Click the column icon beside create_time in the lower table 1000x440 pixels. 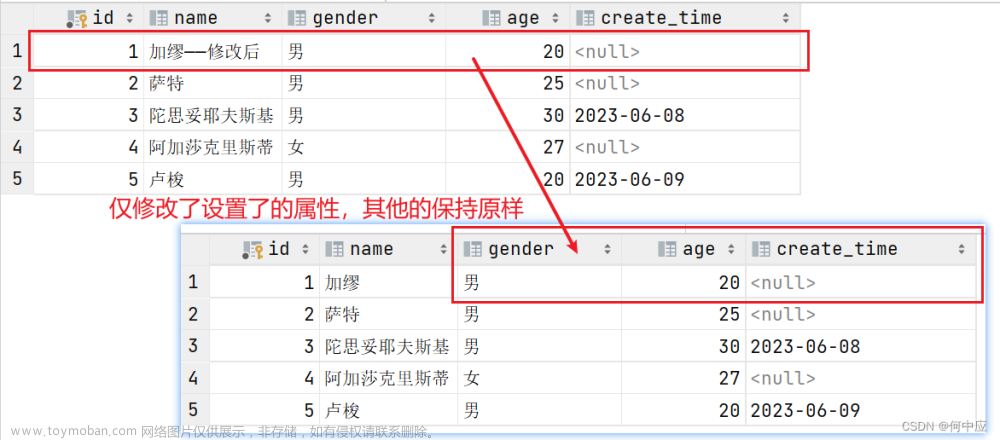[761, 249]
